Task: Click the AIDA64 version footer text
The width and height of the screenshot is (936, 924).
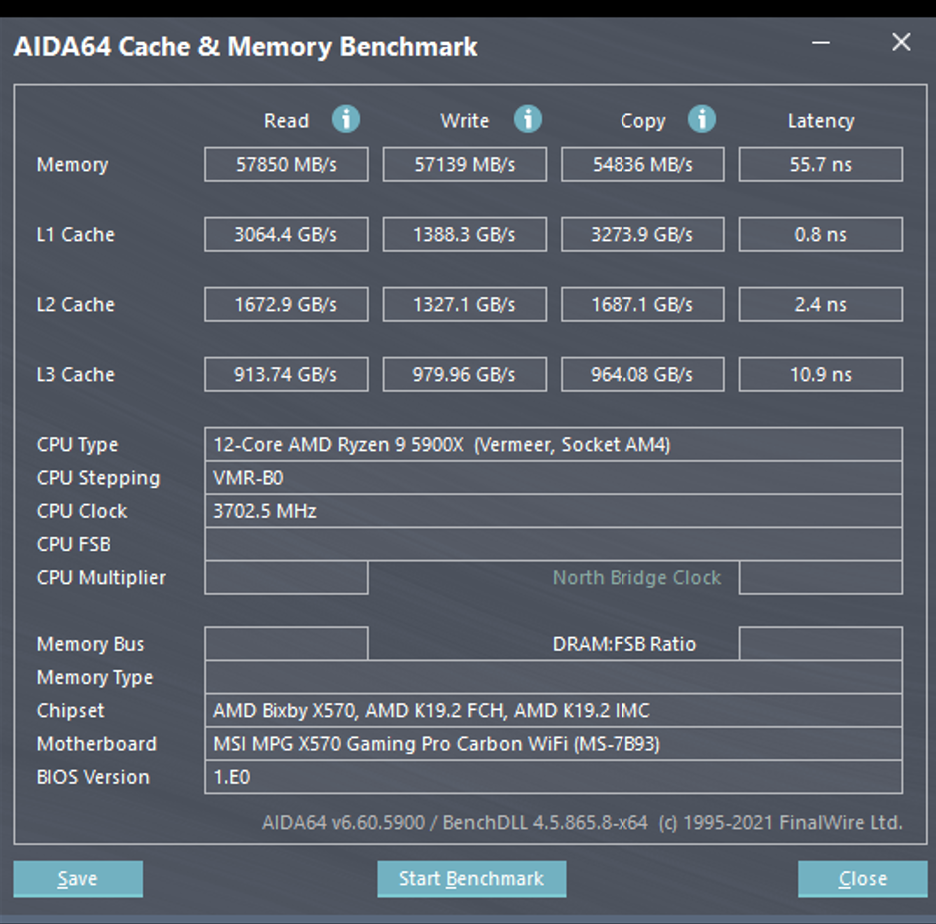Action: (x=582, y=823)
